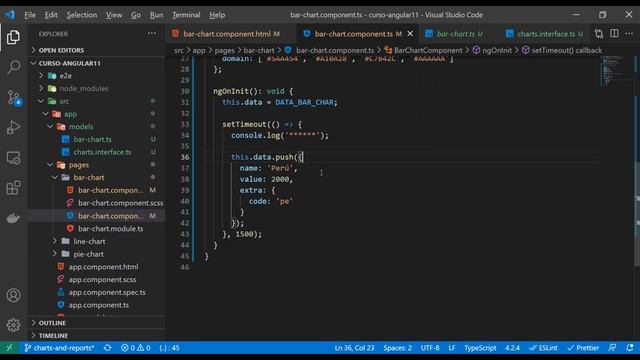Viewport: 640px width, 360px height.
Task: Open the Remote Explorer view
Action: (13, 158)
